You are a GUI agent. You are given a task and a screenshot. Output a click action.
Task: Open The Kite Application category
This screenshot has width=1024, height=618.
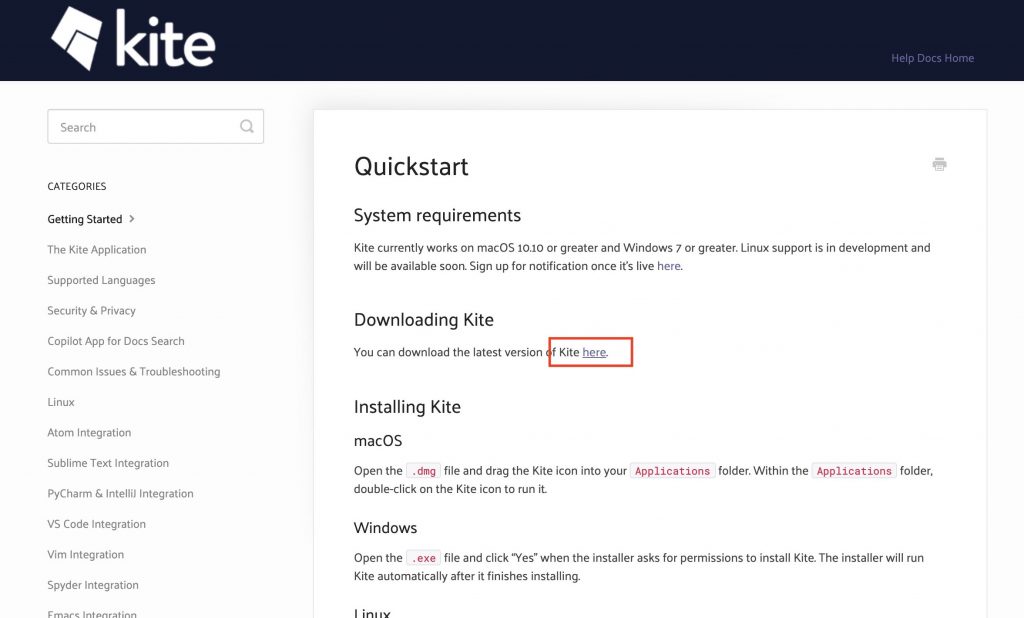pyautogui.click(x=97, y=250)
